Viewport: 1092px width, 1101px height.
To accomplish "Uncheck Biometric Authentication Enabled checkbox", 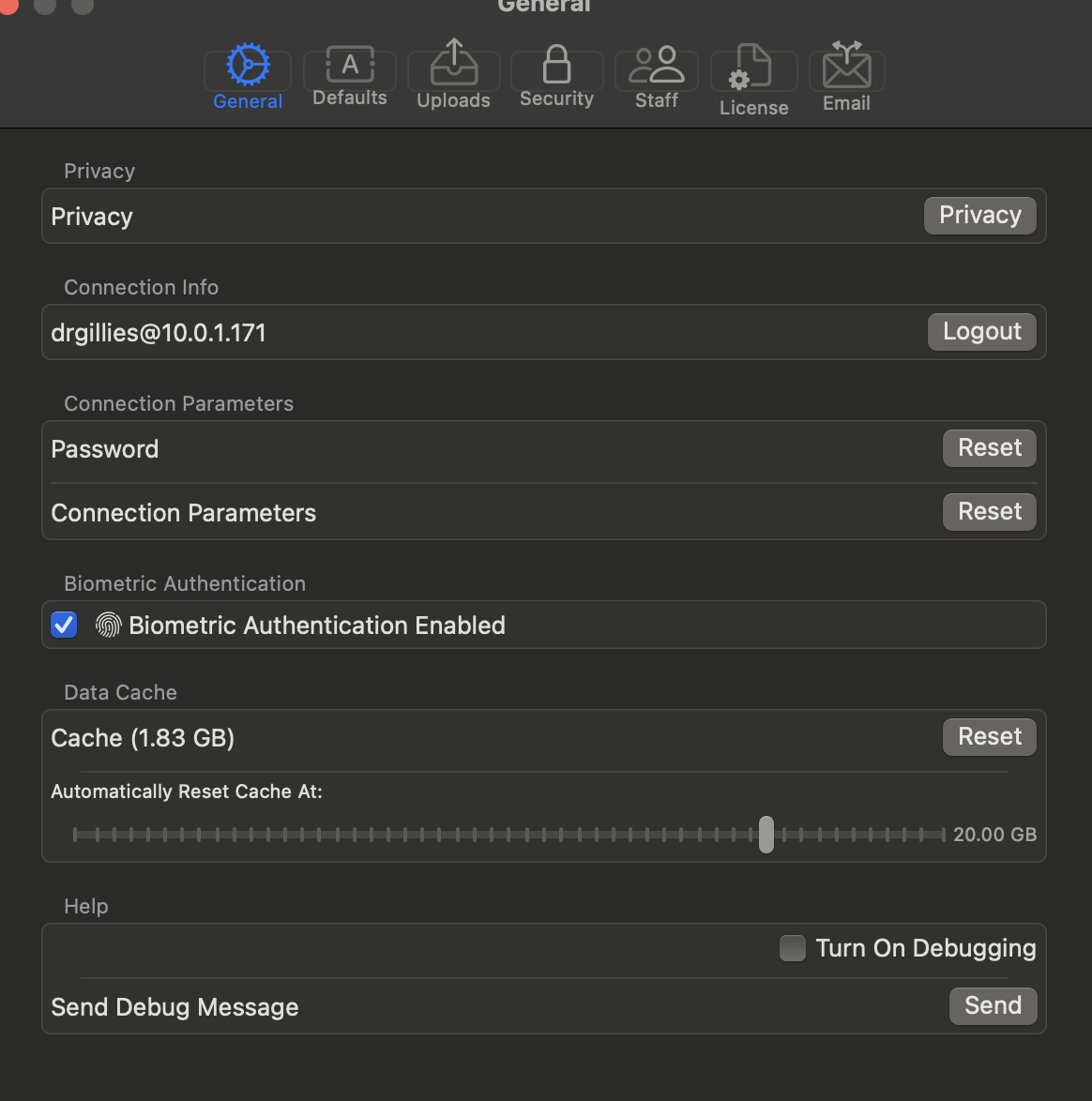I will click(x=64, y=625).
